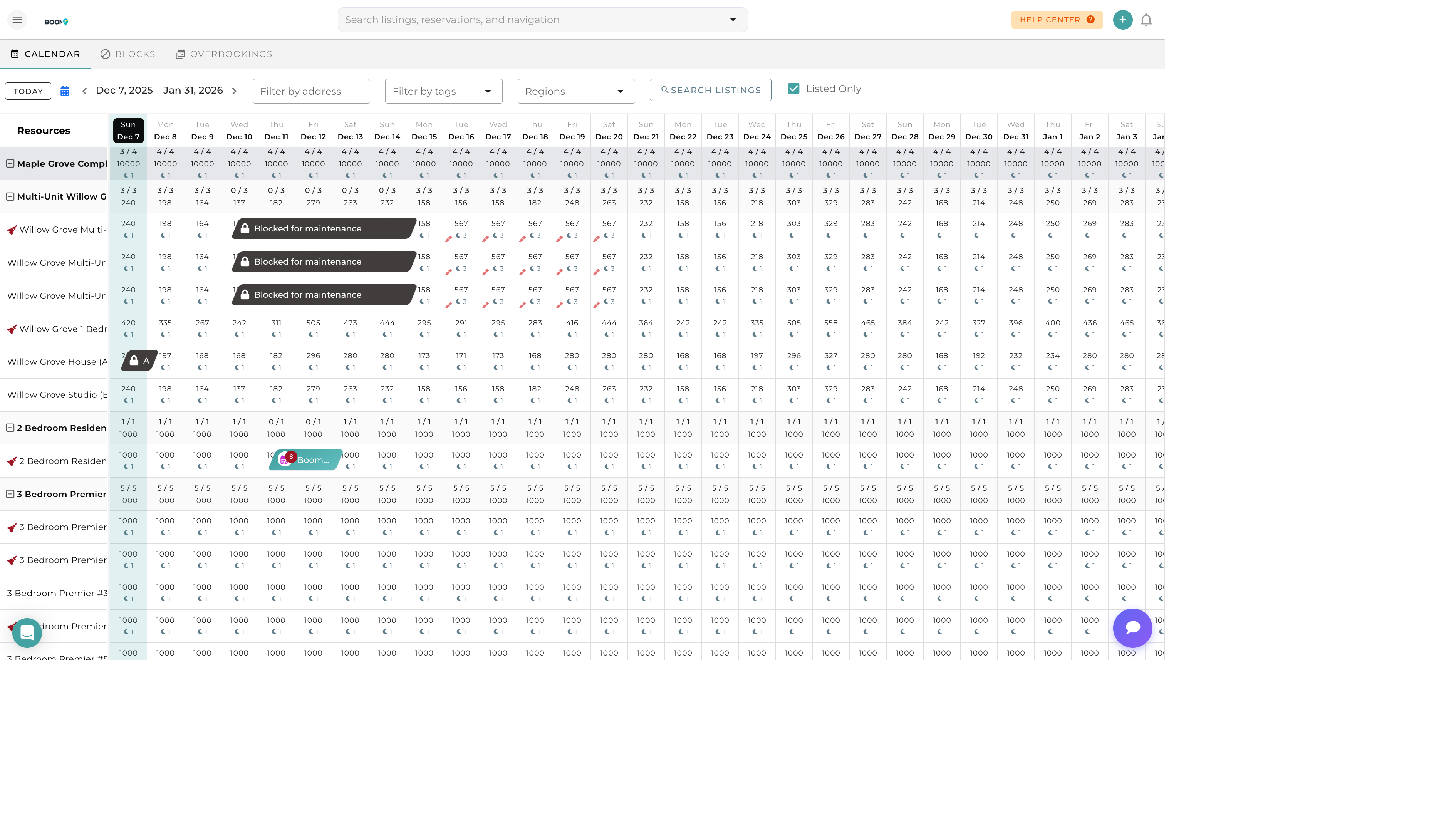Open the teal support inbox widget
Viewport: 1456px width, 825px height.
click(x=27, y=632)
